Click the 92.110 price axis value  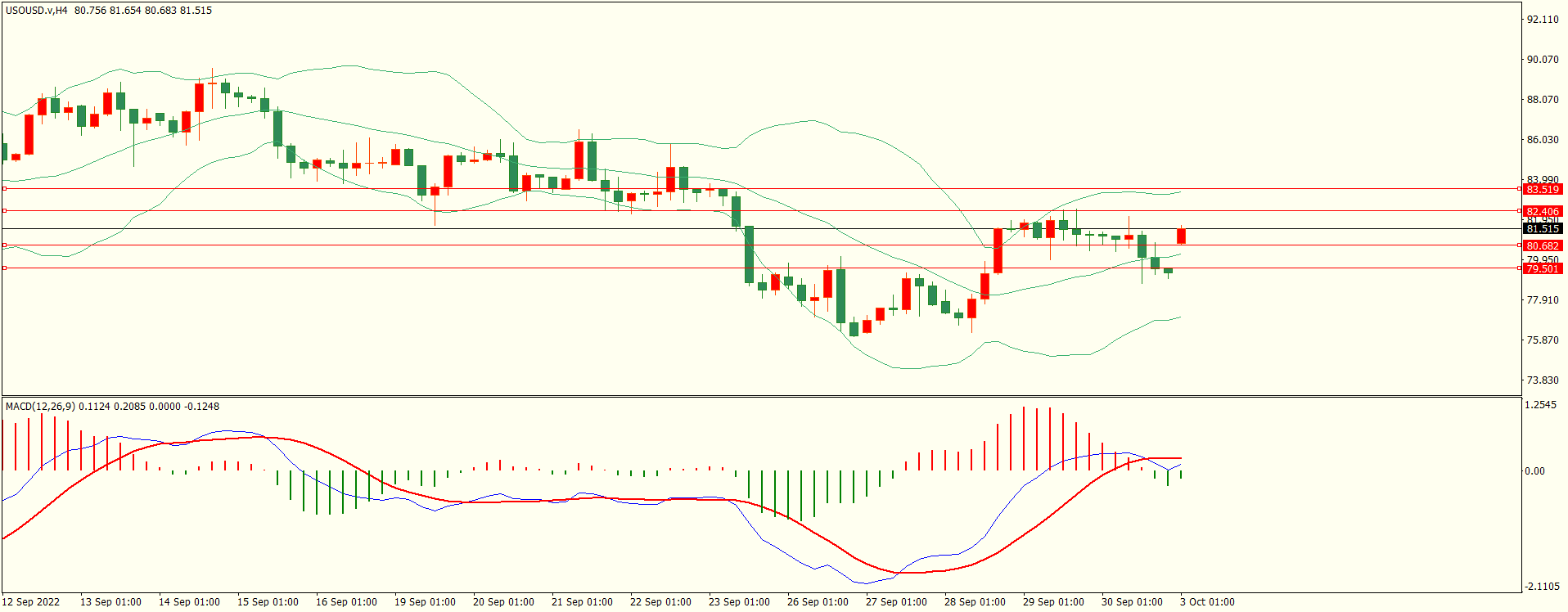tap(1542, 20)
